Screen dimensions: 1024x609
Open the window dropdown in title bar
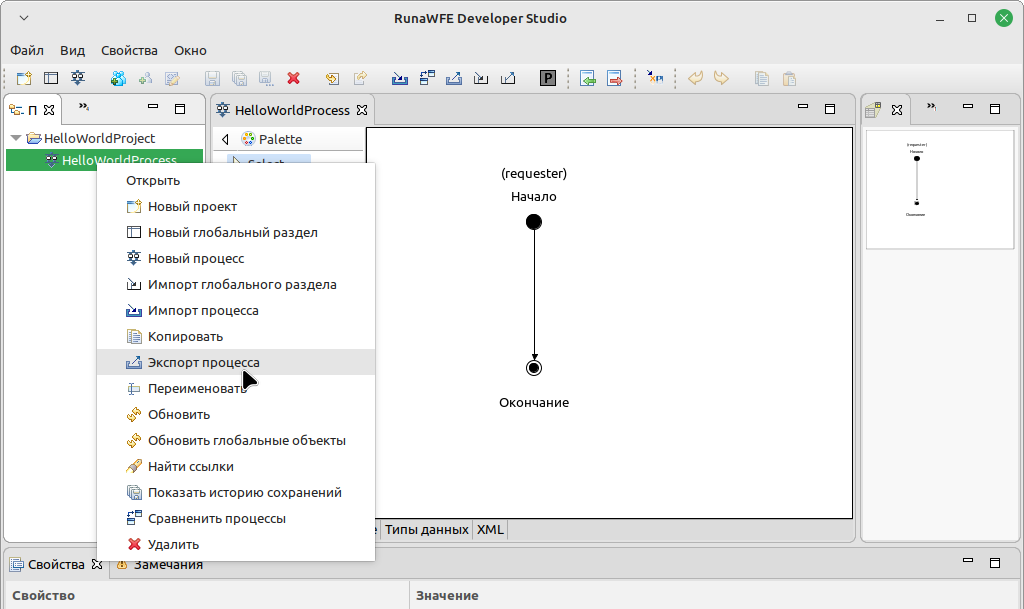[x=24, y=18]
